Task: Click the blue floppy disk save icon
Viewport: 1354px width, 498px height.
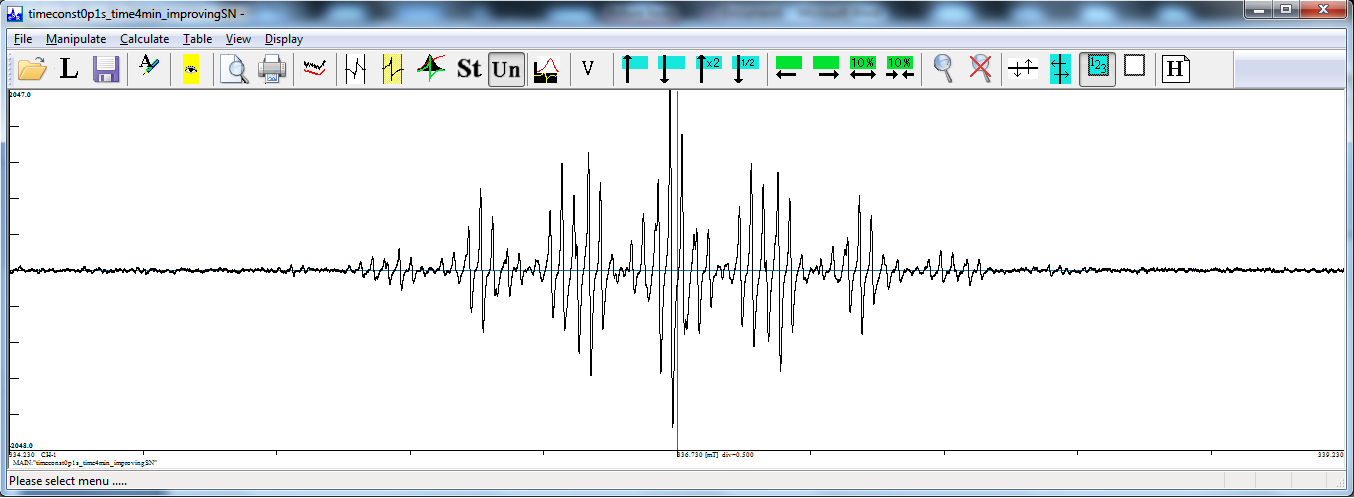Action: [x=107, y=69]
